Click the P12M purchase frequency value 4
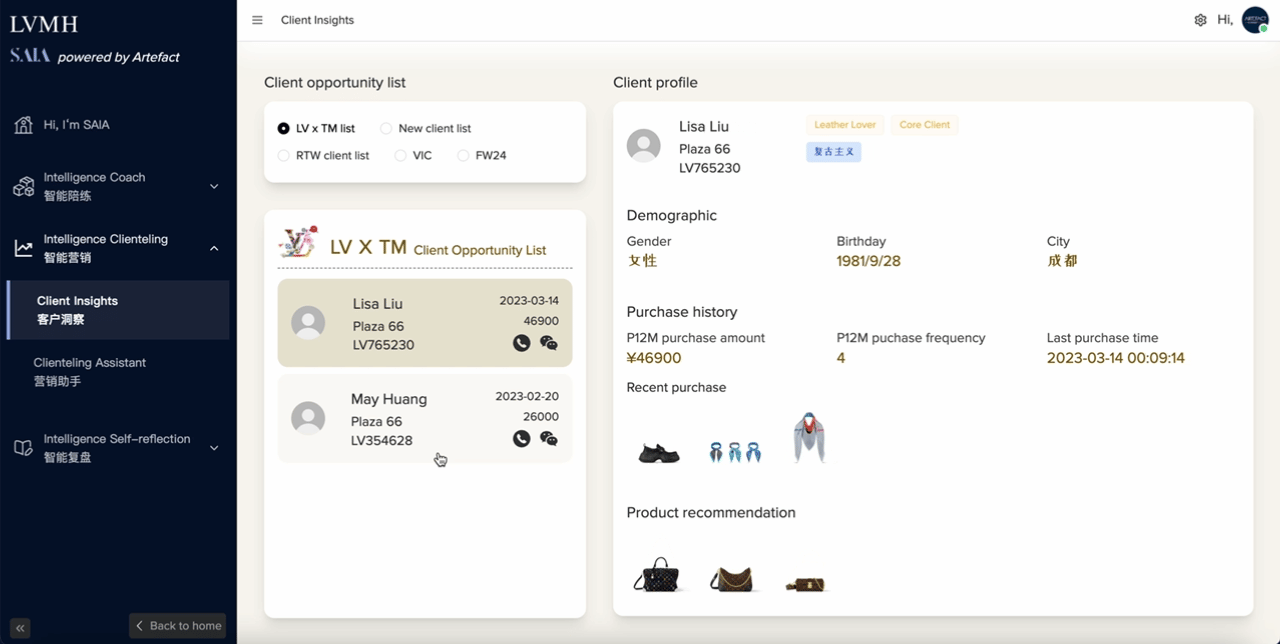The height and width of the screenshot is (644, 1280). point(841,358)
